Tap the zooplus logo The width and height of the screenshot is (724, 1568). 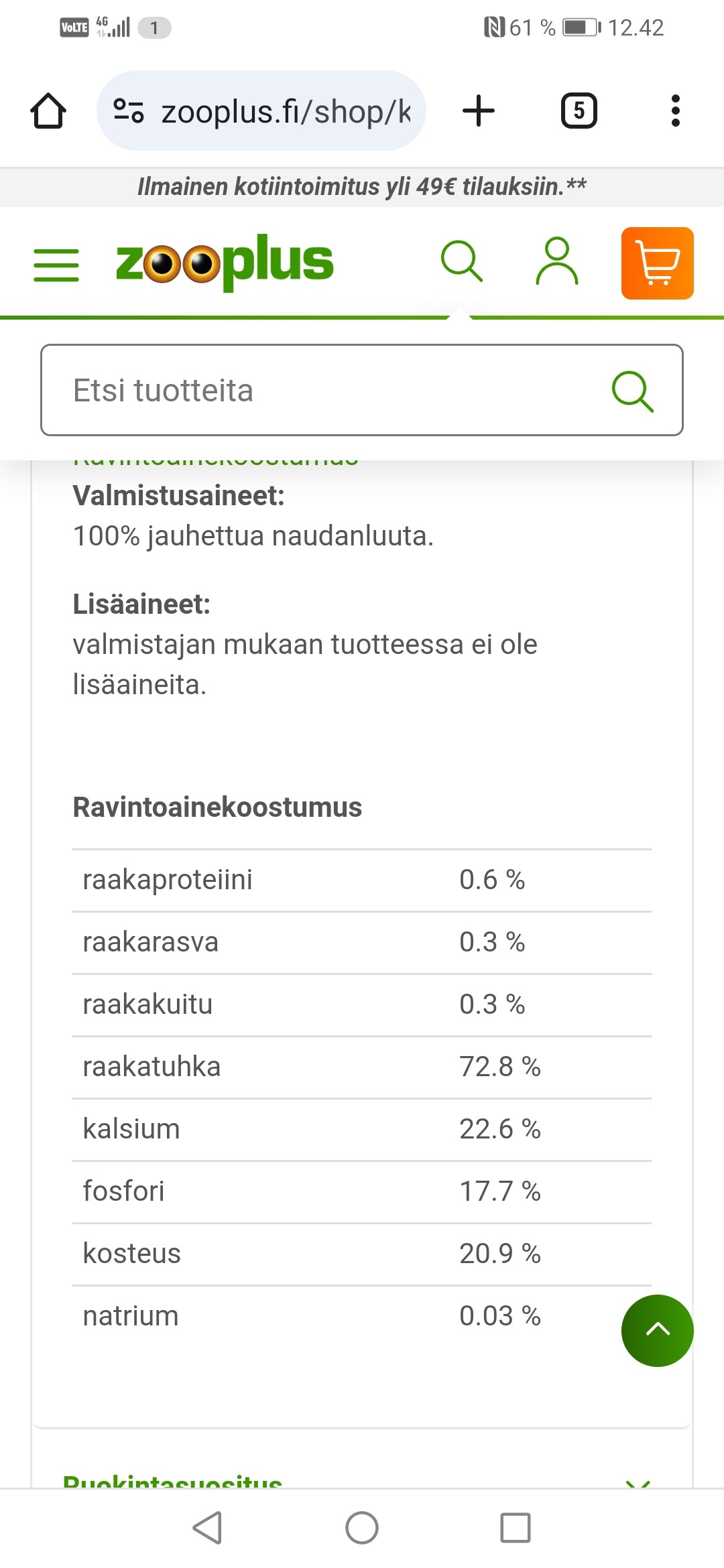225,262
